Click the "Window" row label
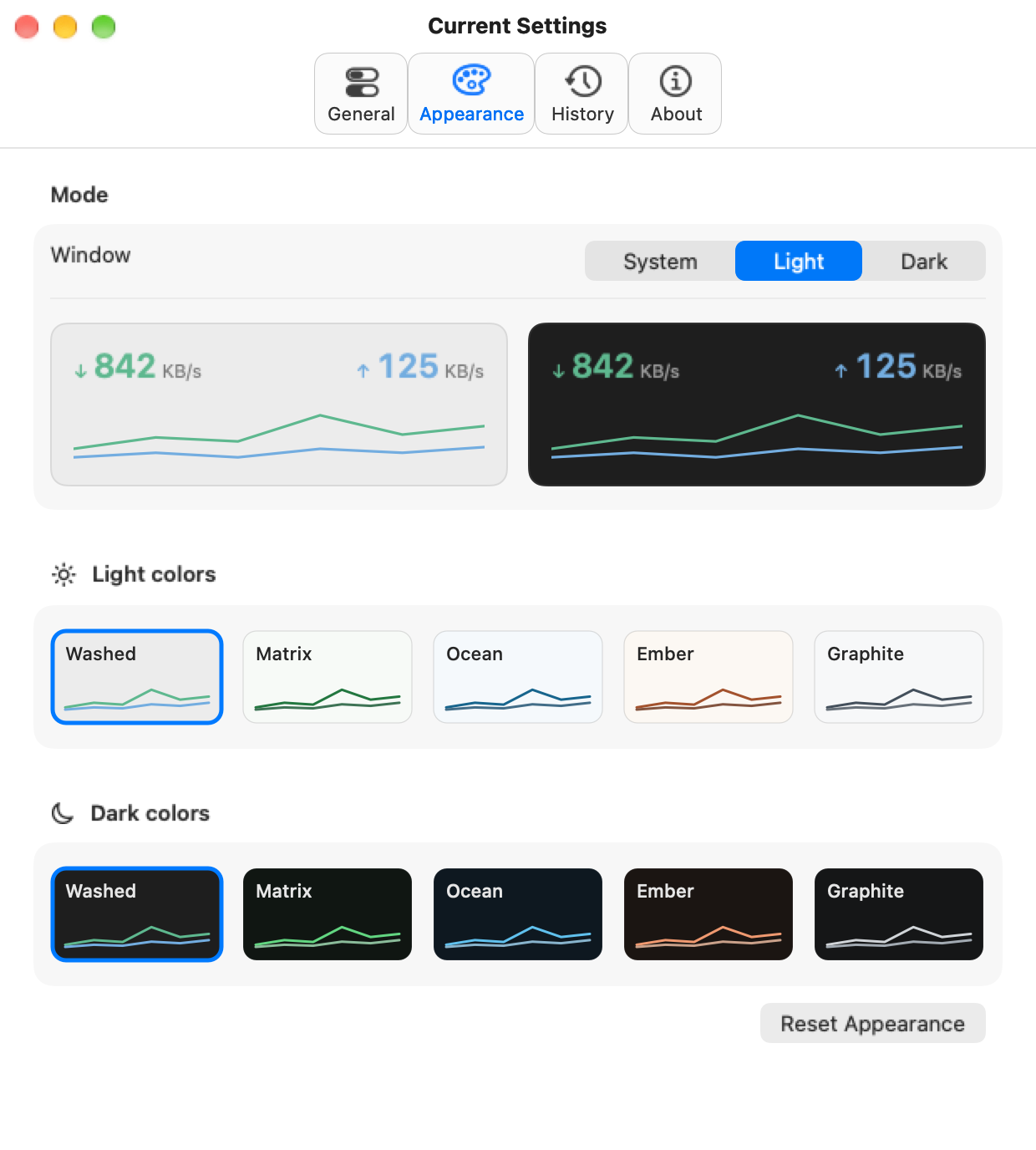Image resolution: width=1036 pixels, height=1150 pixels. [90, 255]
